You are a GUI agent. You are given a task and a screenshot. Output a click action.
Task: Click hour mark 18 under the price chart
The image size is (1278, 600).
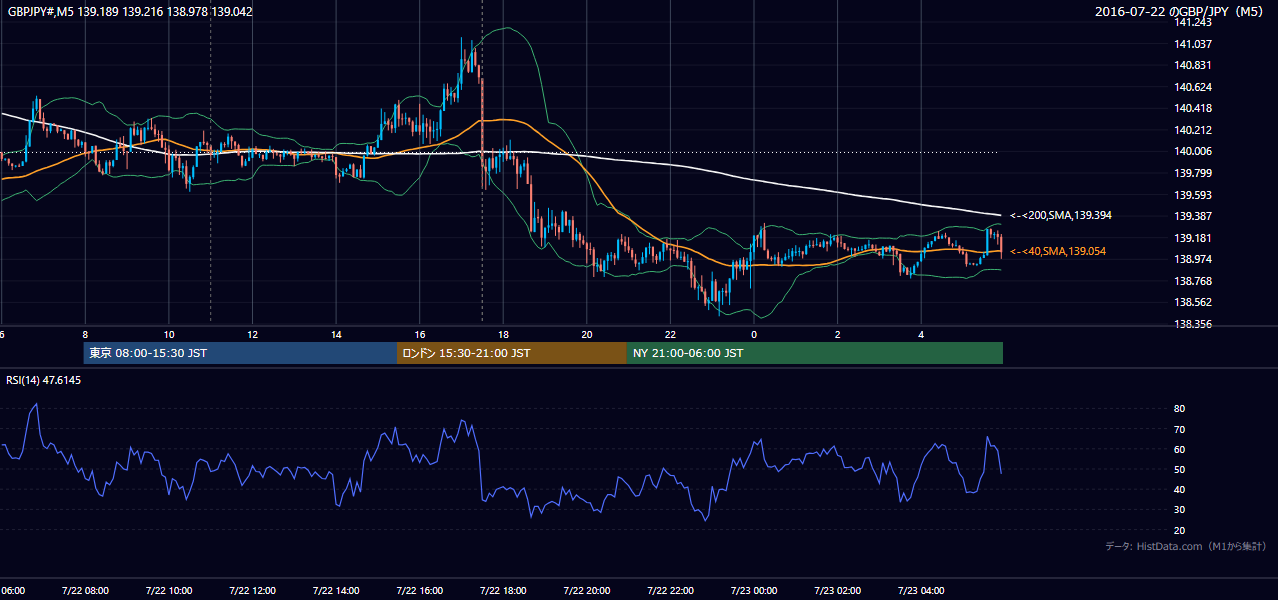coord(503,335)
